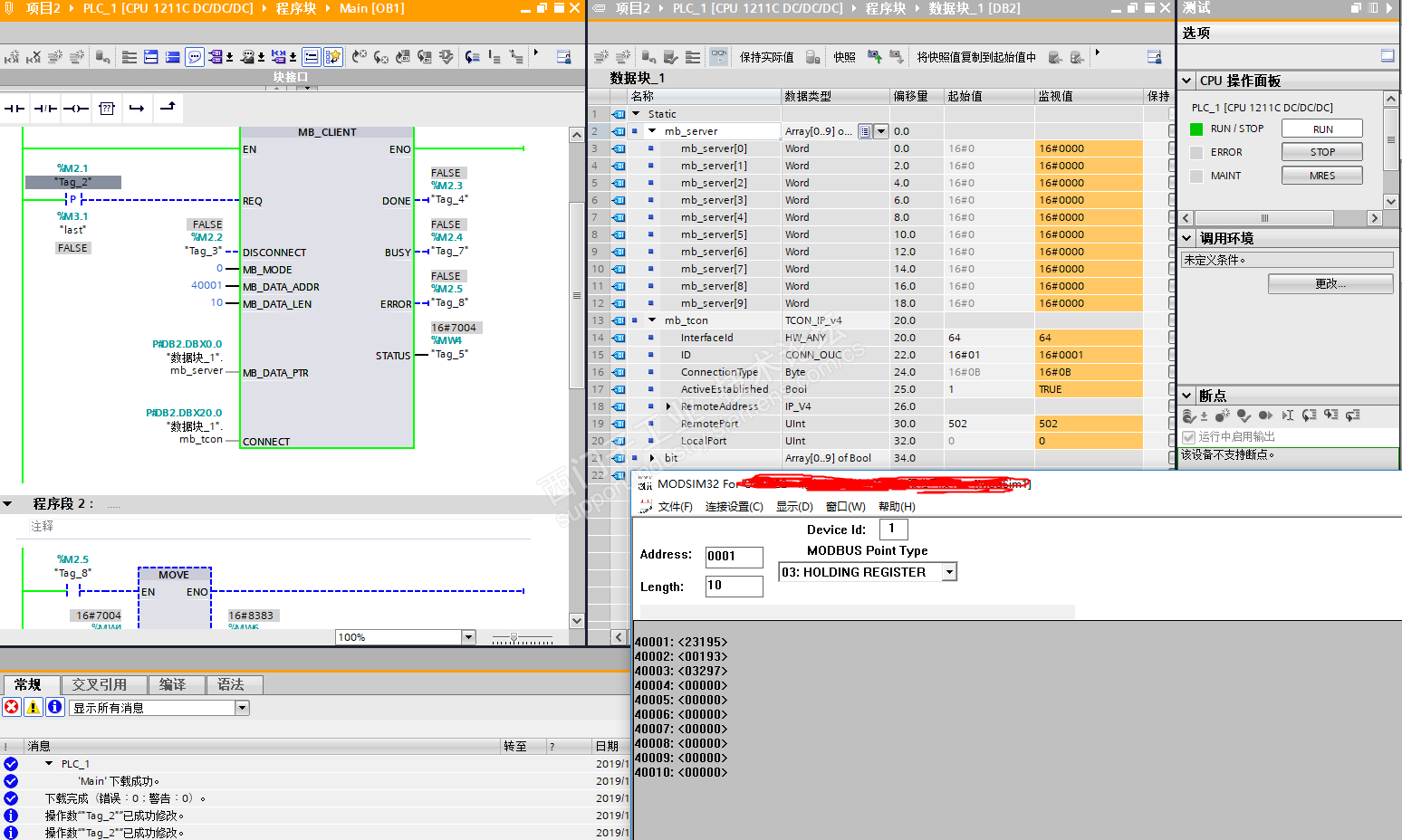Click the 更改... button
This screenshot has height=840, width=1402.
(1330, 284)
